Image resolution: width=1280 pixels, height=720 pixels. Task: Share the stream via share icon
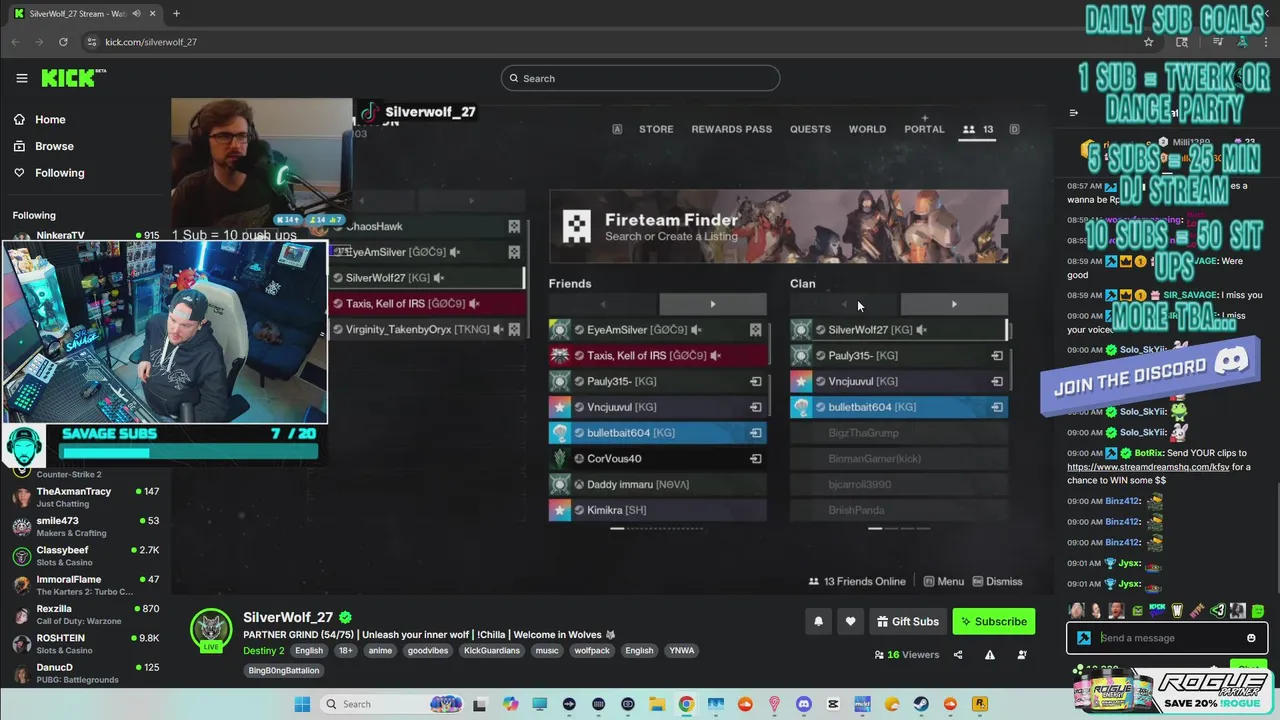tap(958, 655)
